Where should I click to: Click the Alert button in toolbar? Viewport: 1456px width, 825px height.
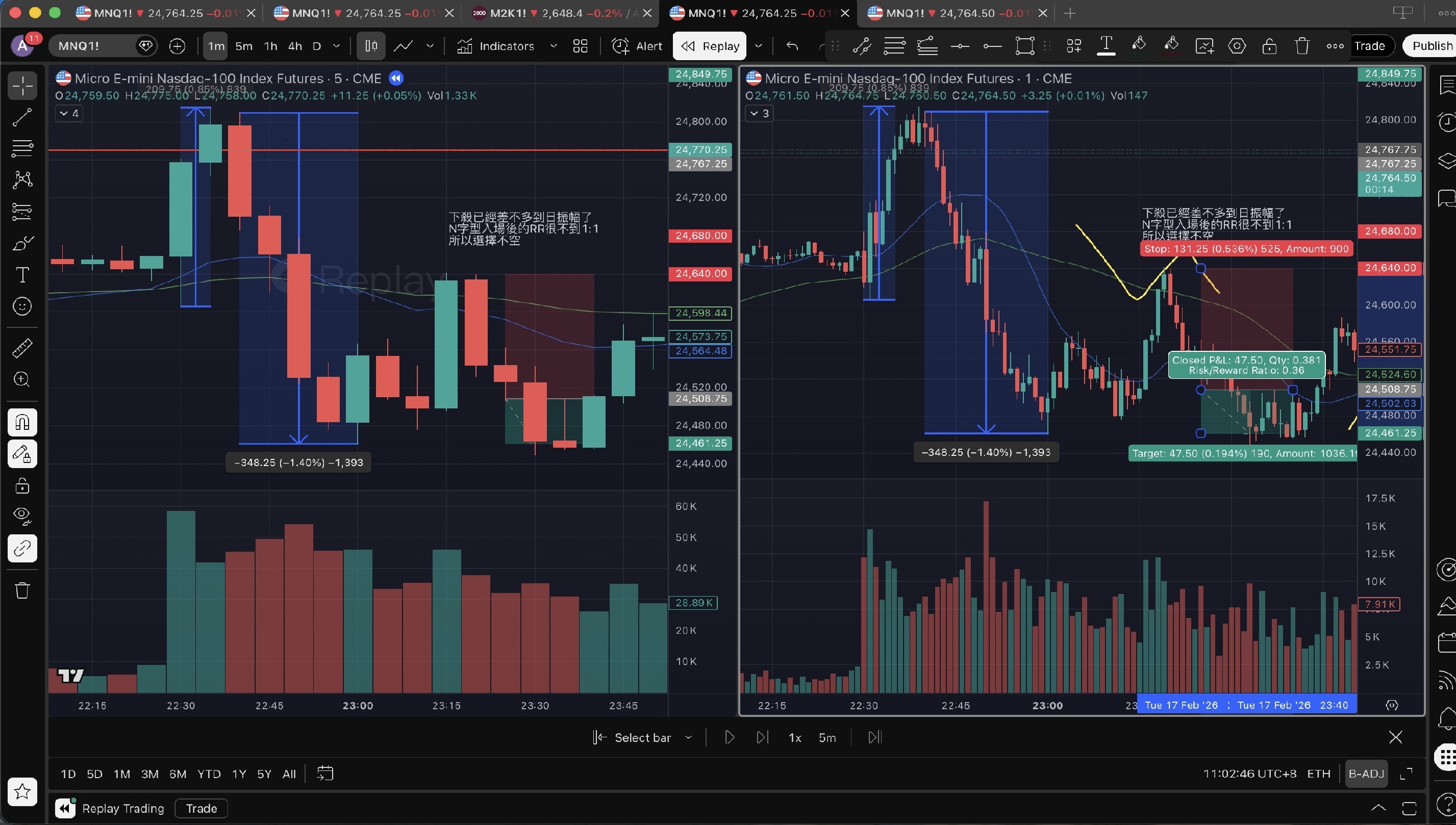[x=637, y=46]
